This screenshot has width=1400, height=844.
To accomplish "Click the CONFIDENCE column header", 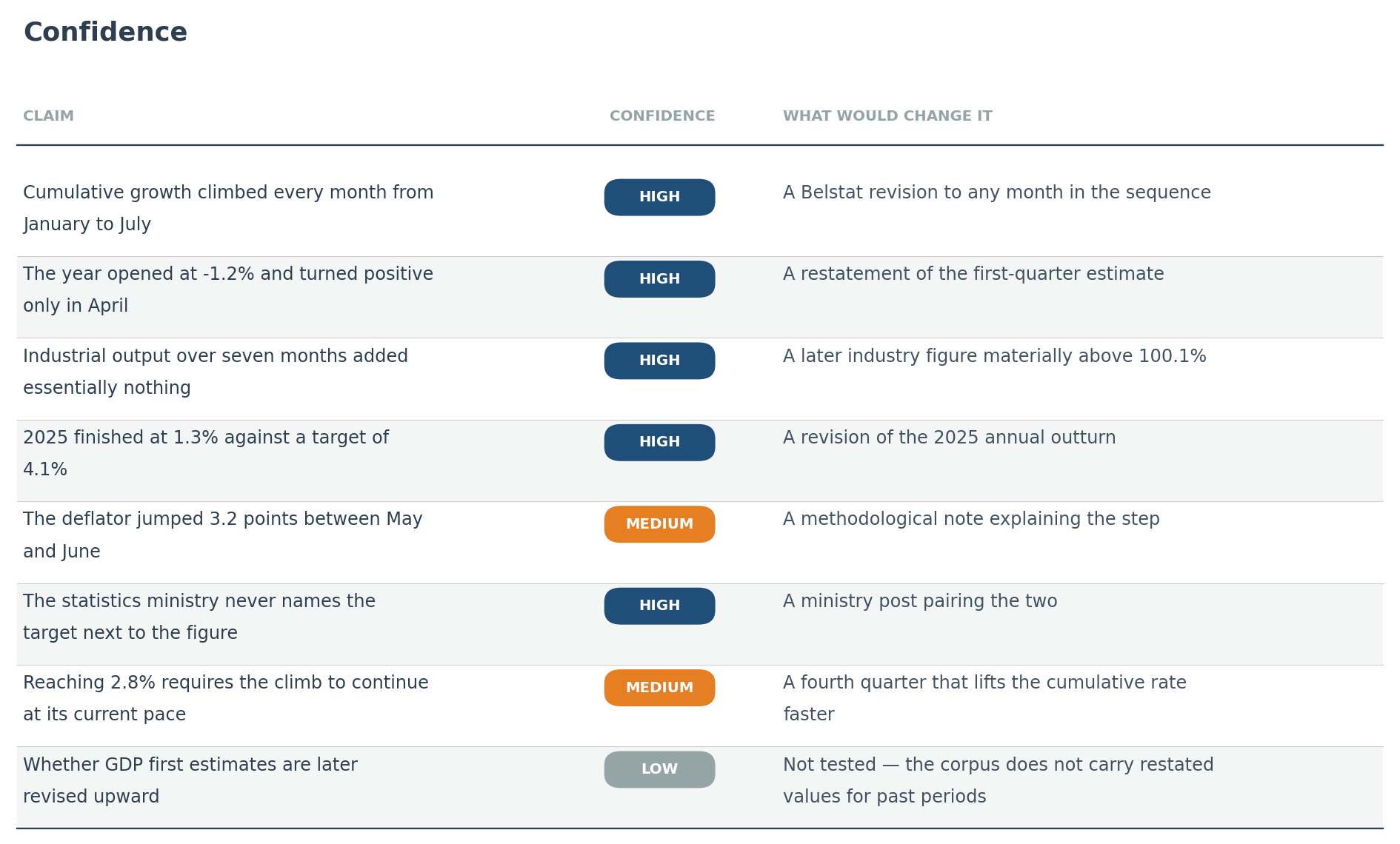I will coord(662,116).
